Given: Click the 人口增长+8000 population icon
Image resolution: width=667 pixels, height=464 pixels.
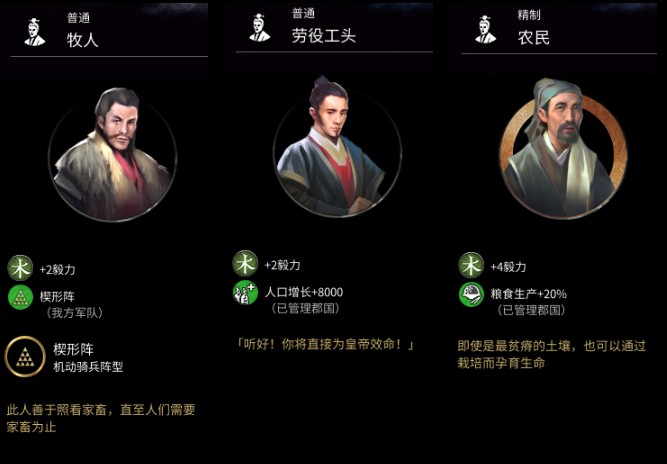Looking at the screenshot, I should (245, 293).
